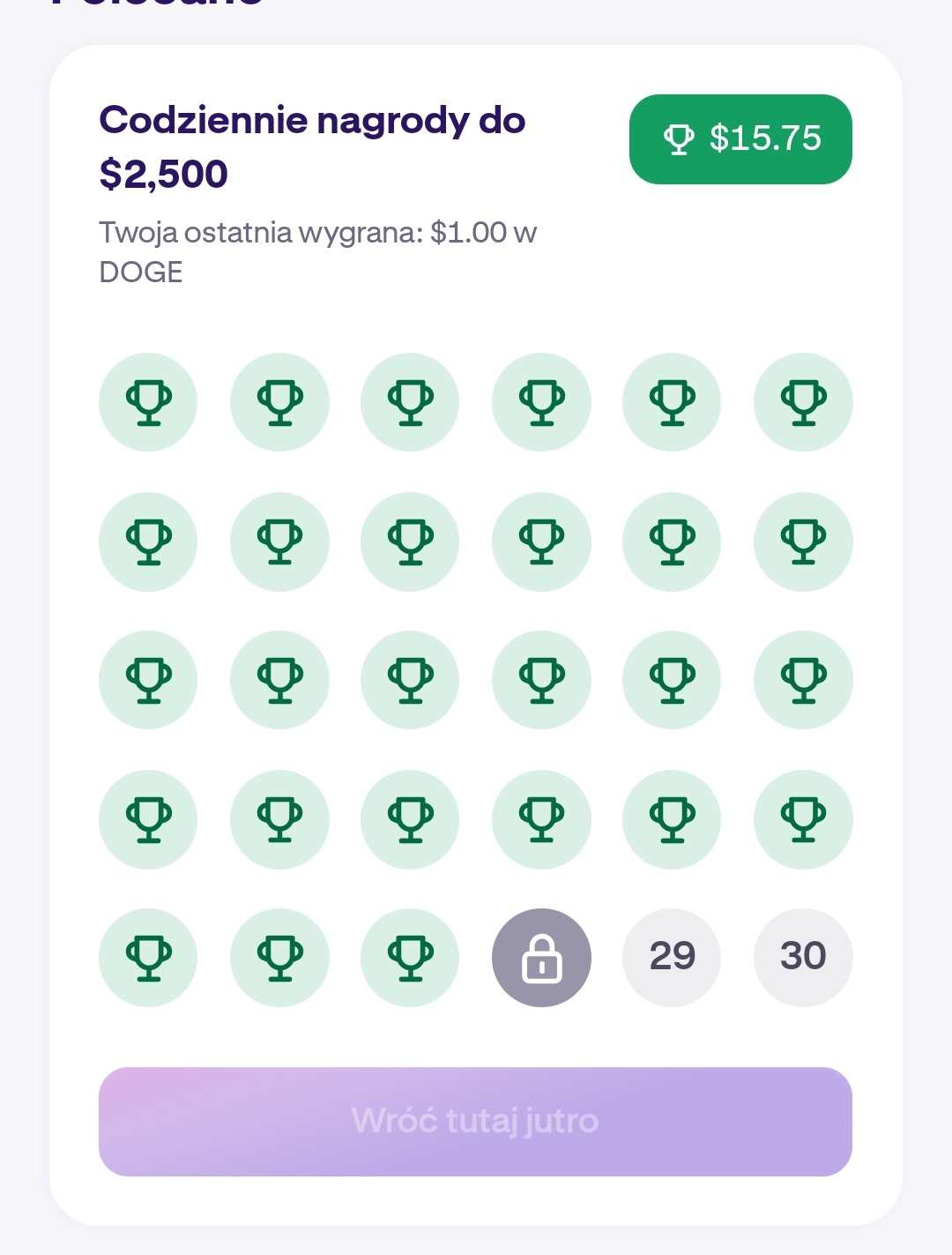Tap the fourth trophy in the third row

pos(541,680)
